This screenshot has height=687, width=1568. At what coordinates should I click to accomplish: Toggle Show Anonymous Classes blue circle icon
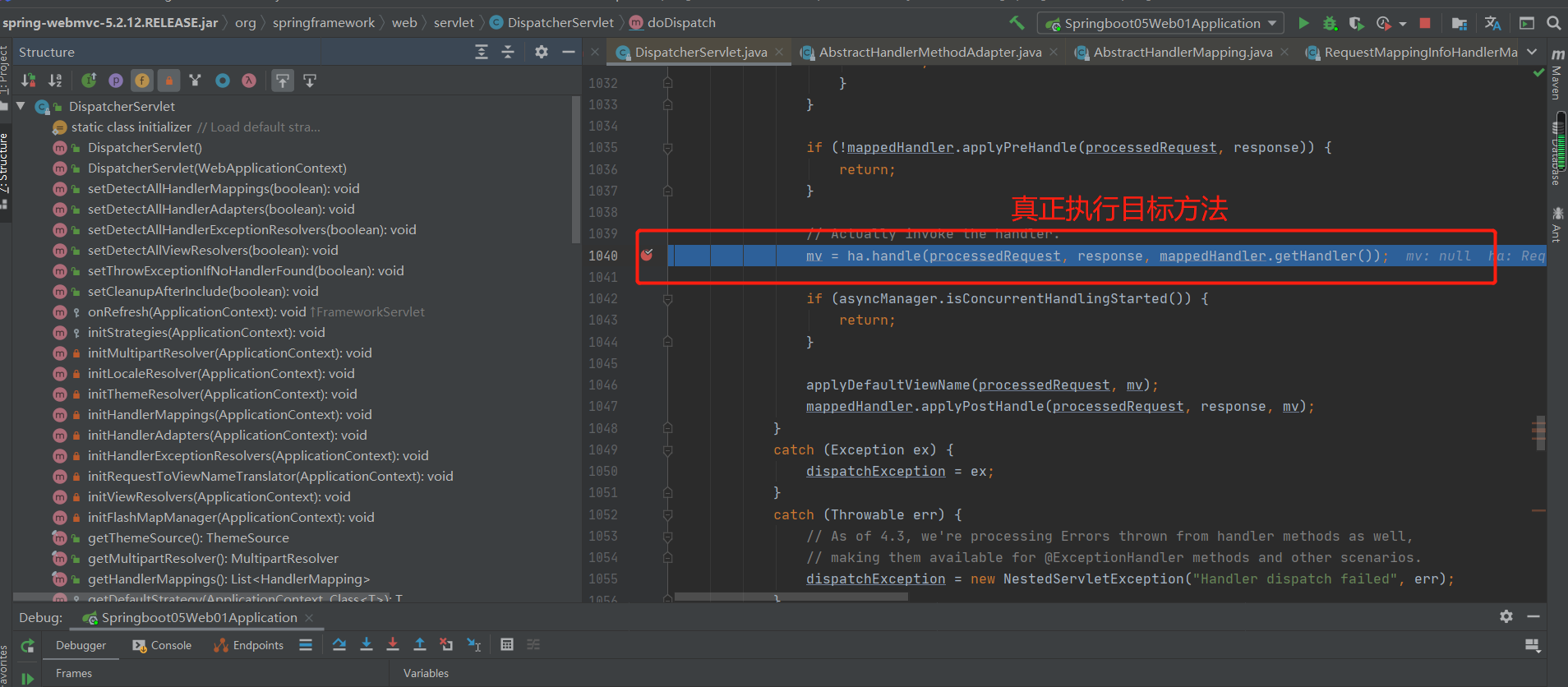tap(223, 81)
